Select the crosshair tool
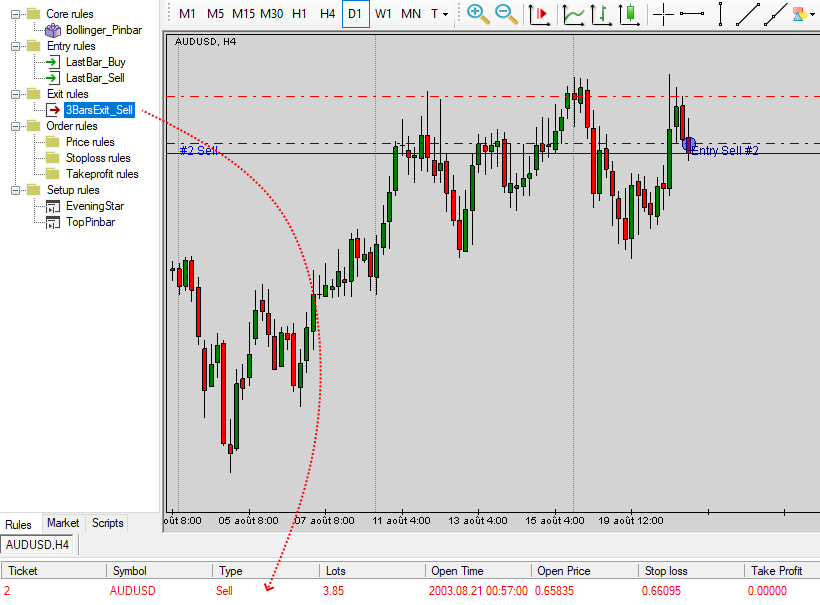Image resolution: width=820 pixels, height=605 pixels. 663,14
